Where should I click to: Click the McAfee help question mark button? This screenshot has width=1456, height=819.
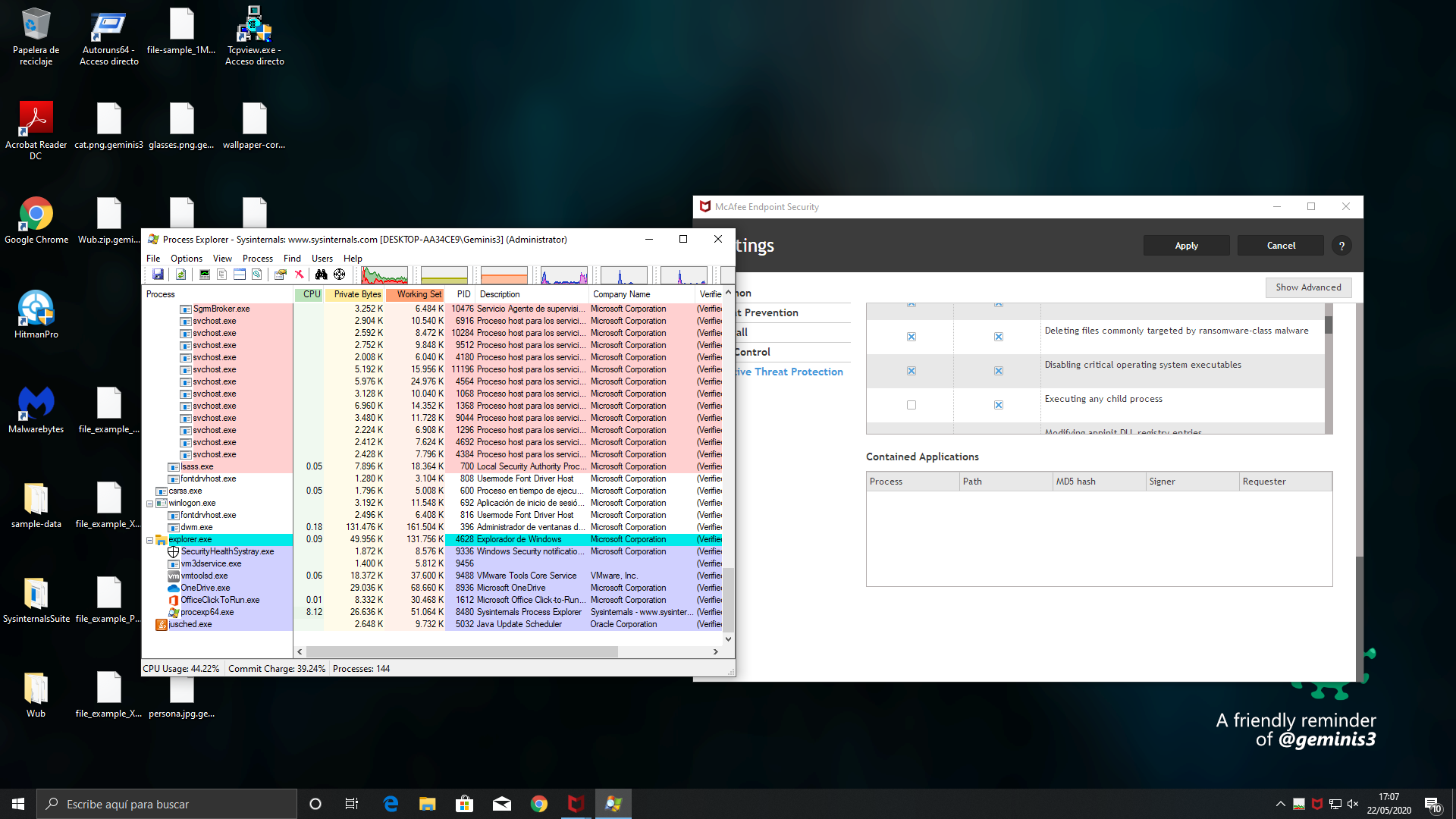coord(1341,246)
